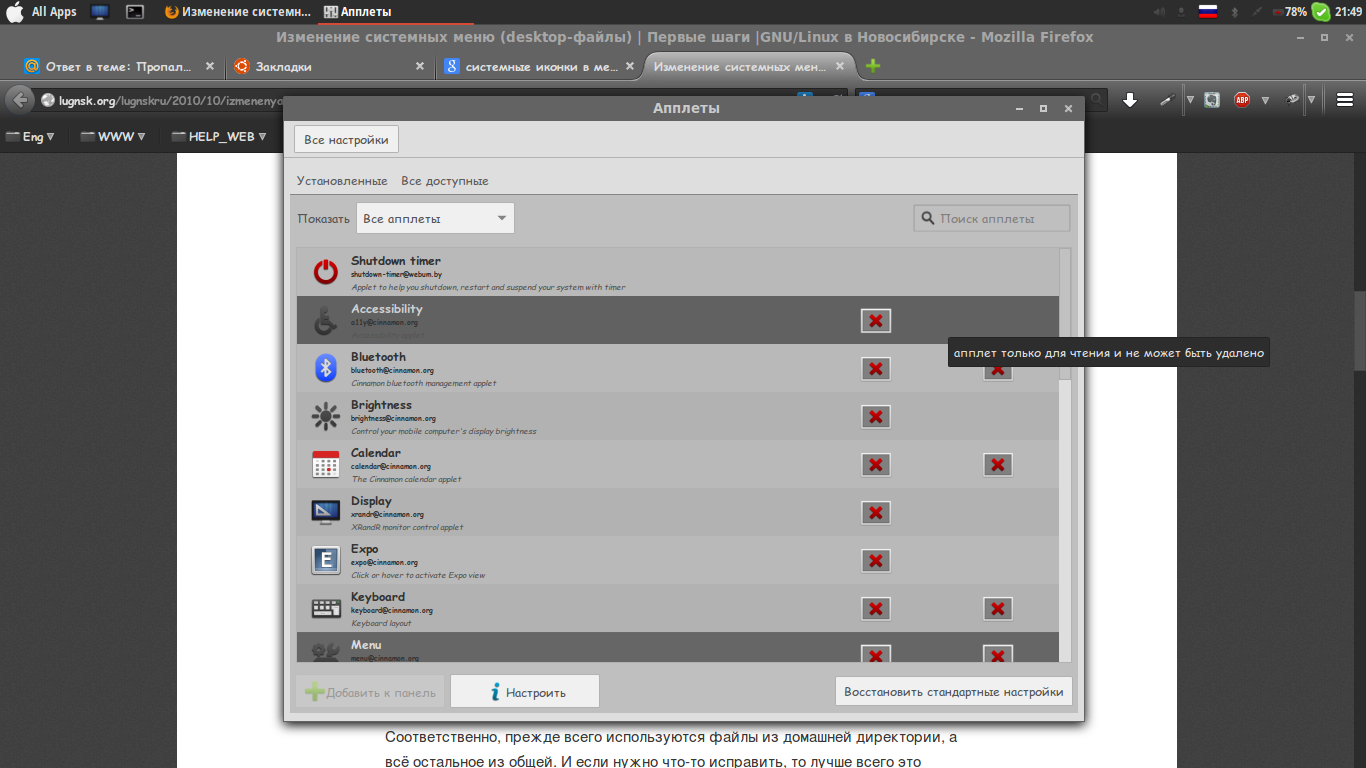Switch to the 'Все доступные' tab

[444, 181]
